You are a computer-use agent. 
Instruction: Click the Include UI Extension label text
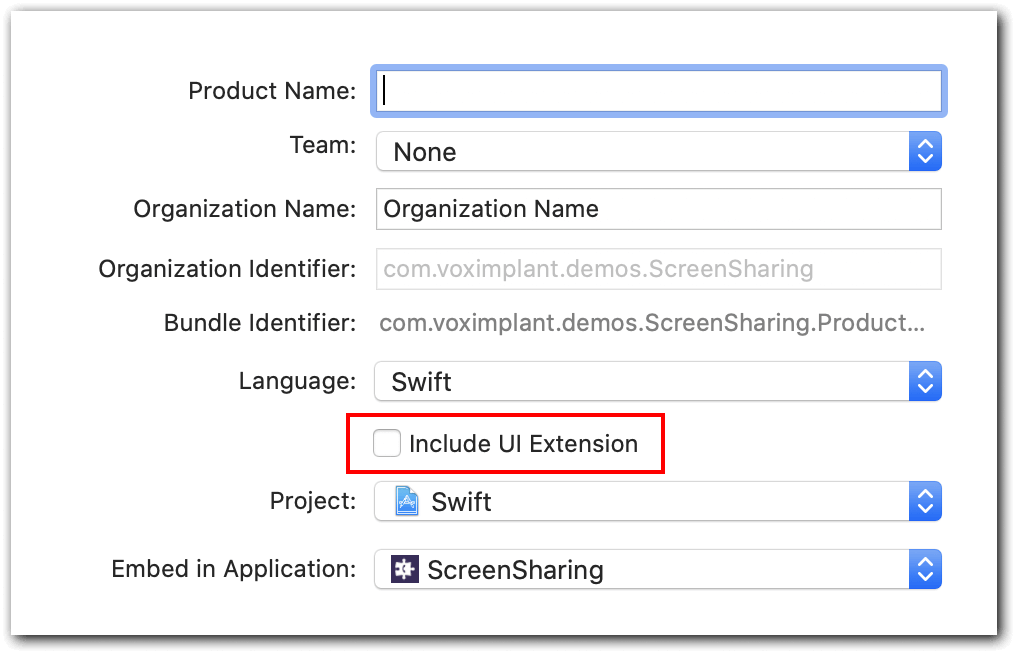click(524, 444)
